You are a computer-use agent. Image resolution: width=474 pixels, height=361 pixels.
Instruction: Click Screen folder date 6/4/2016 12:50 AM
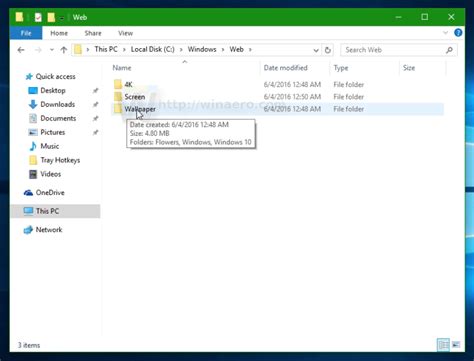click(292, 97)
